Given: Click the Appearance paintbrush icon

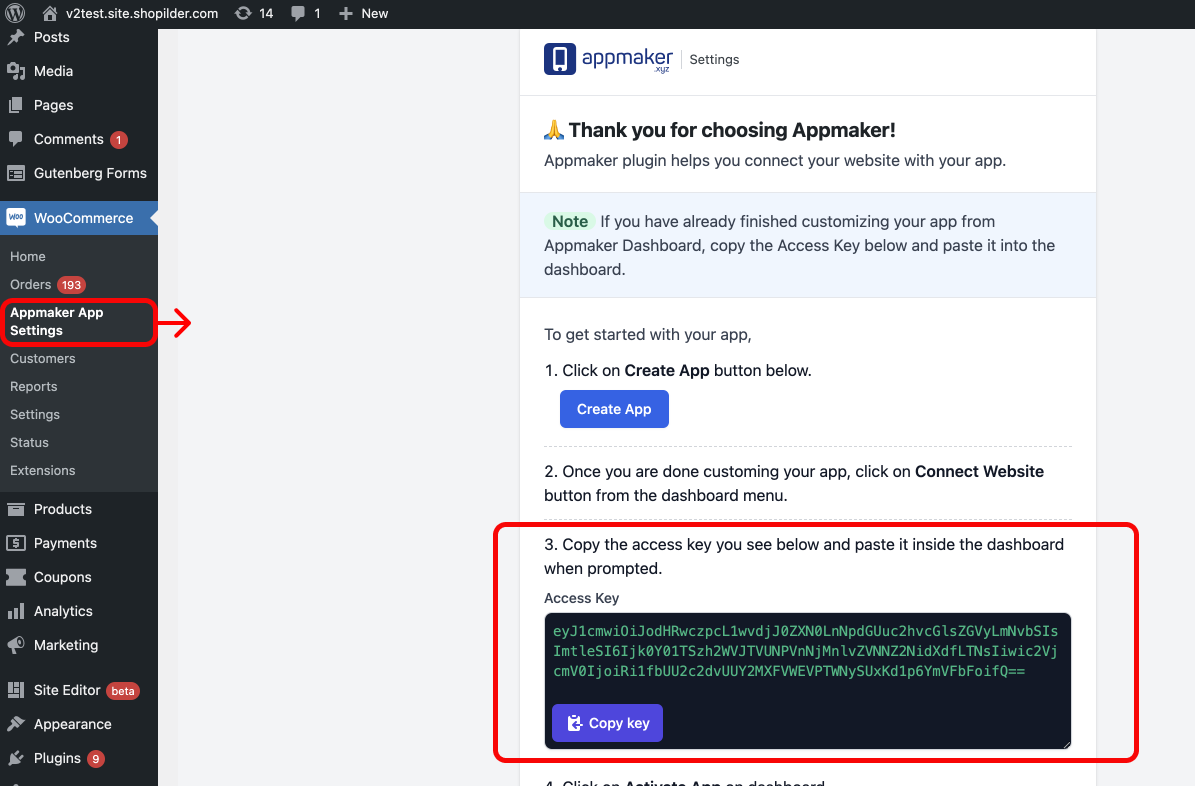Looking at the screenshot, I should point(16,724).
